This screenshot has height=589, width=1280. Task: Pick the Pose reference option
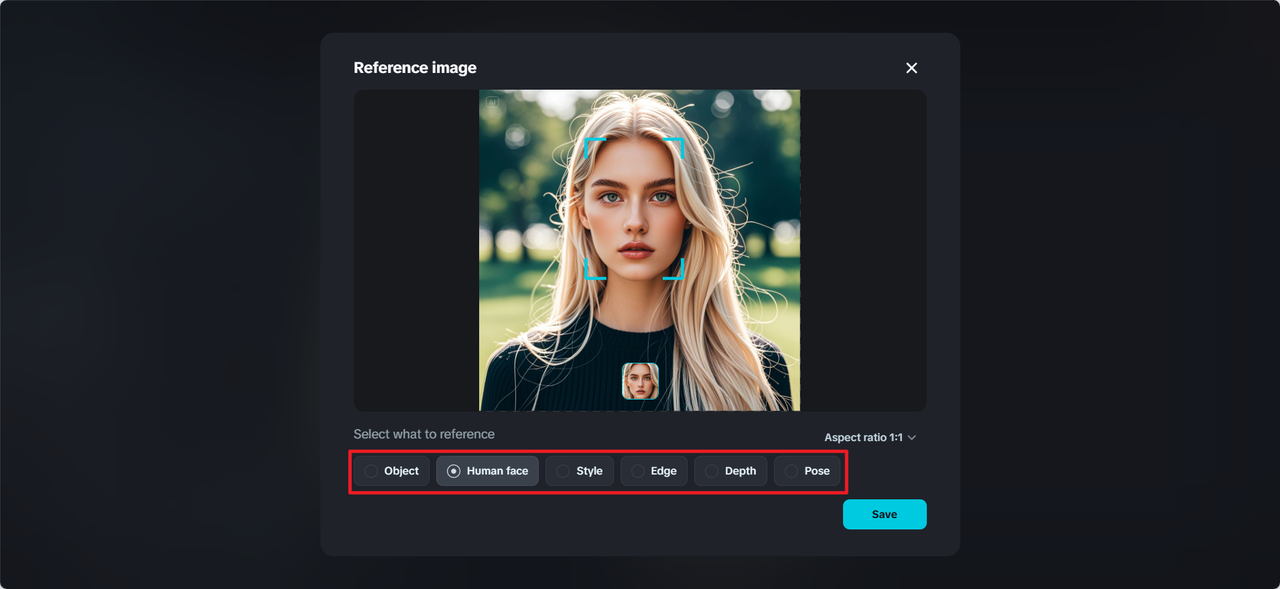point(807,471)
